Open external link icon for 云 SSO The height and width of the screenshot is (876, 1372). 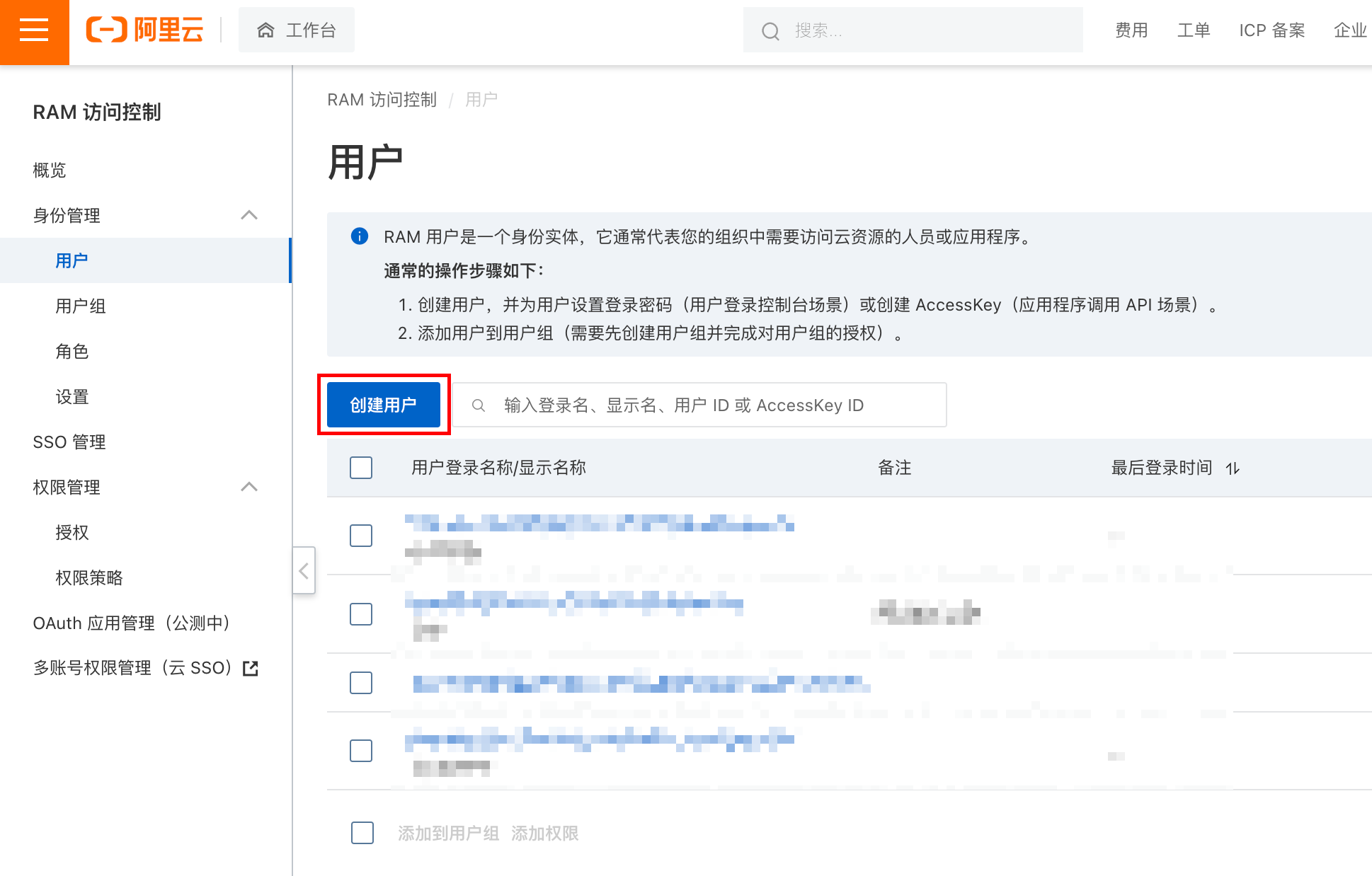(x=251, y=669)
